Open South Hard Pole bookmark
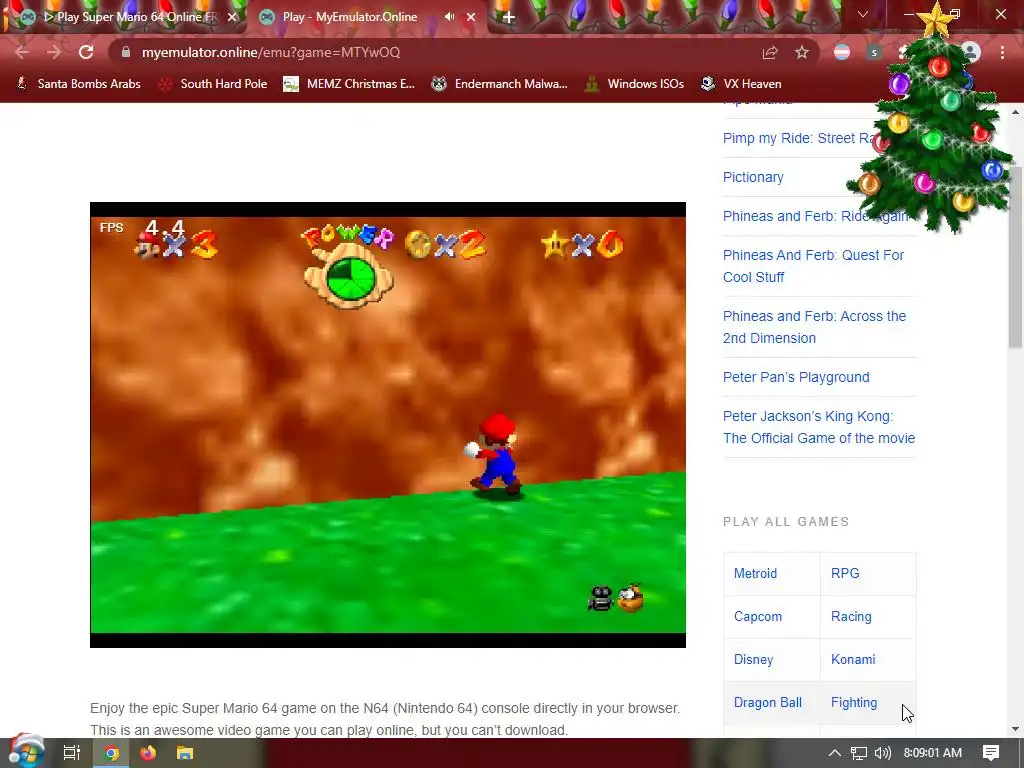The image size is (1024, 768). click(214, 84)
